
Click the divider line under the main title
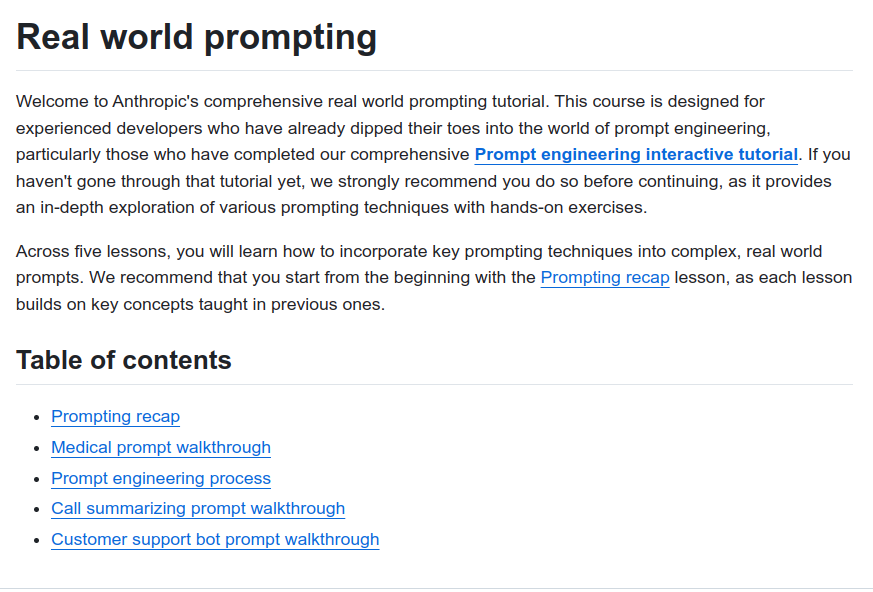[x=434, y=71]
